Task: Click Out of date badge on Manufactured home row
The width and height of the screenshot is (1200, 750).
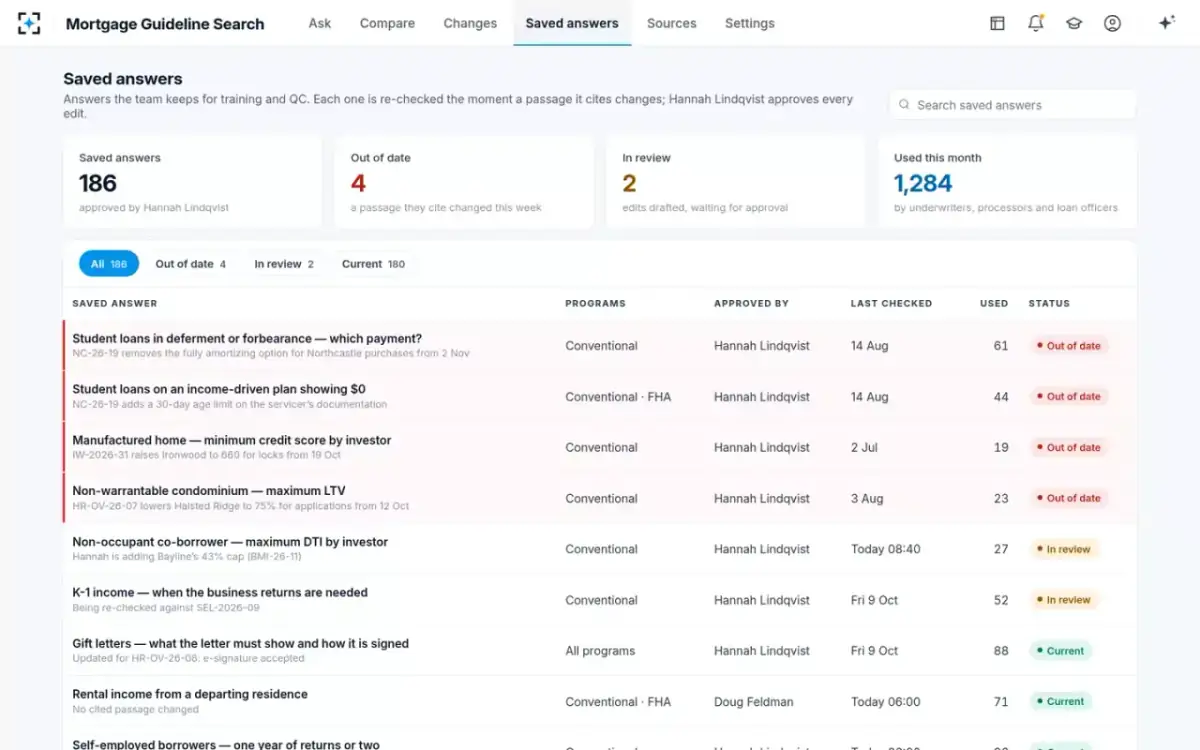Action: tap(1068, 447)
